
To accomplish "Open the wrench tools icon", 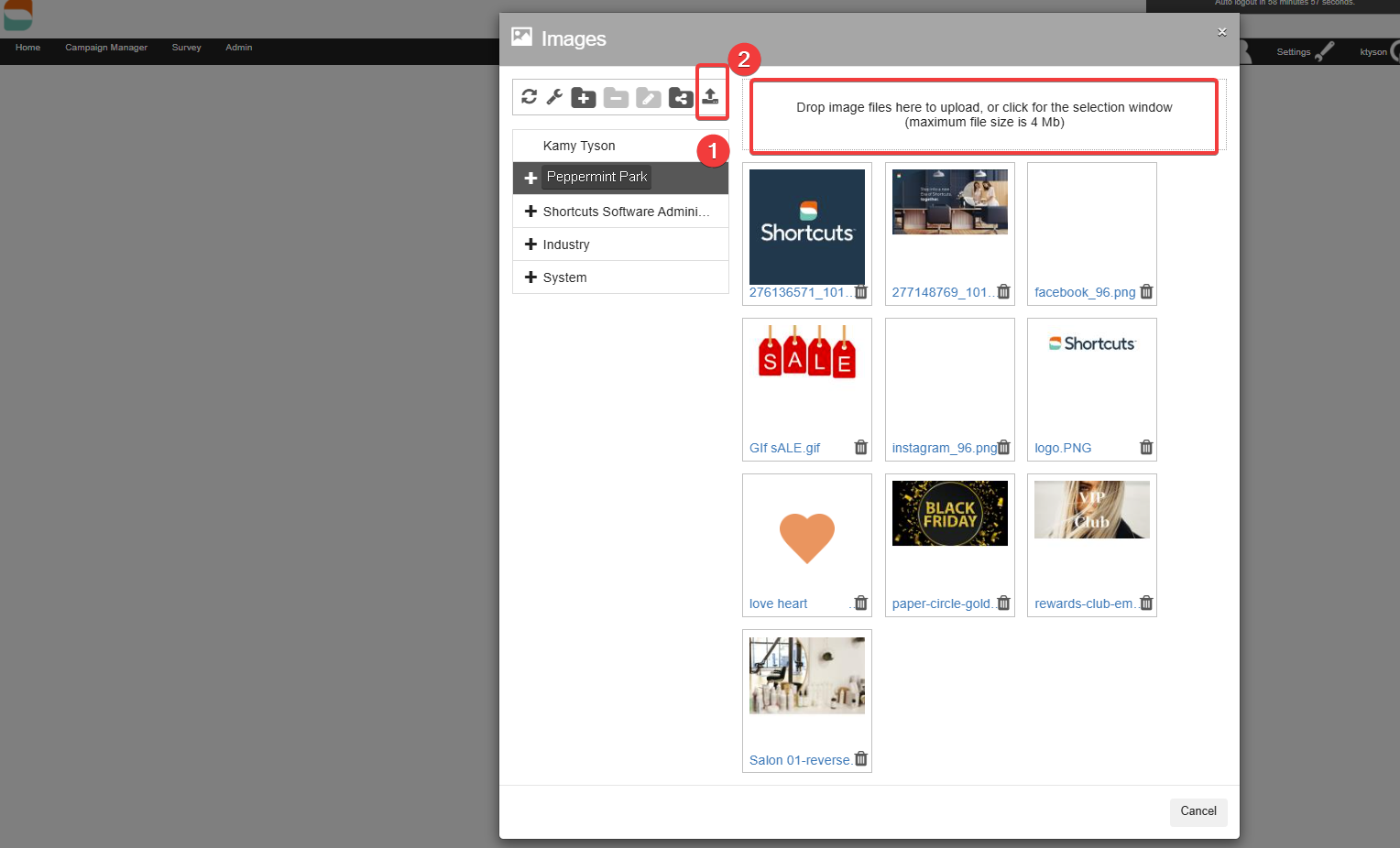I will (x=554, y=97).
